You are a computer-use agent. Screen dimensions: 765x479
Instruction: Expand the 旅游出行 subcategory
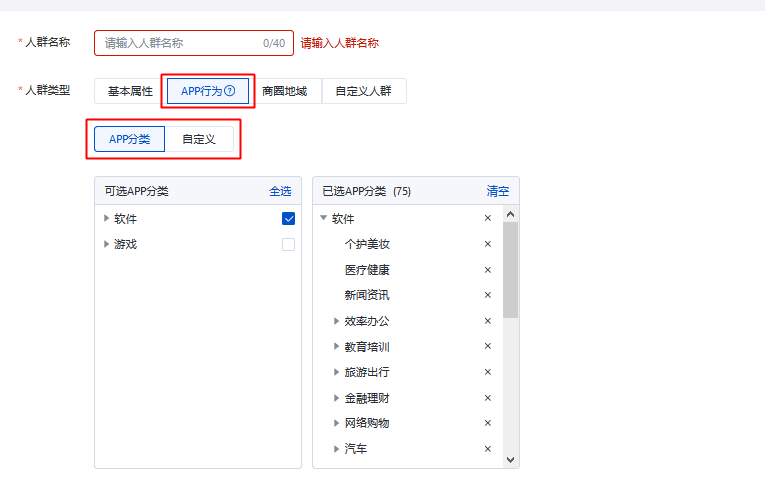tap(336, 372)
